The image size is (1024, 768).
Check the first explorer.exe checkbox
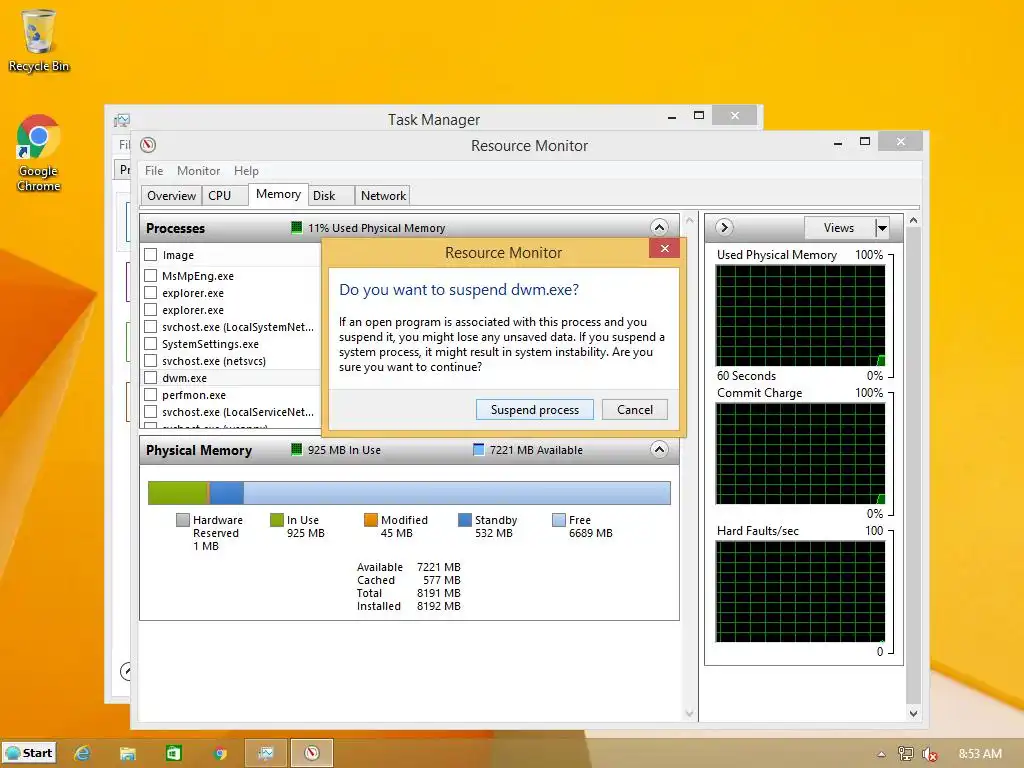point(151,293)
